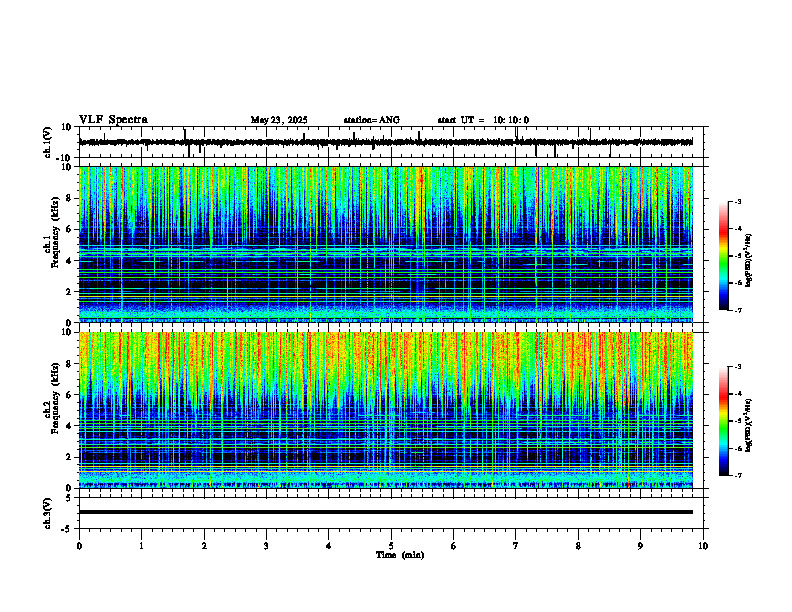
Task: Click the "-3" label on ch.2 color bar
Action: coord(738,367)
